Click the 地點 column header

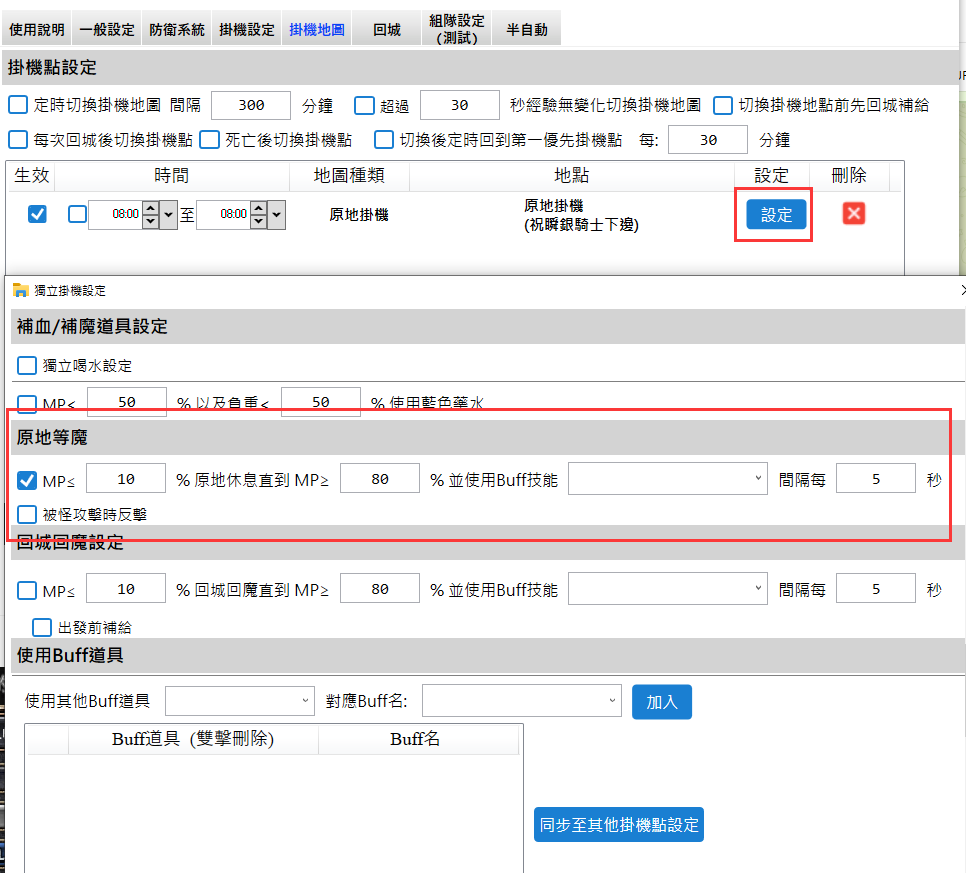571,176
